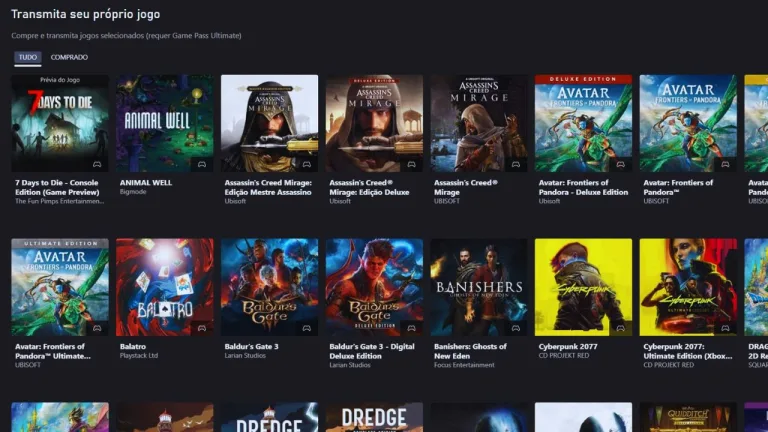
Task: Click title 'Avatar: Frontiers of Pandora™ Ultimate...'
Action: tap(53, 351)
